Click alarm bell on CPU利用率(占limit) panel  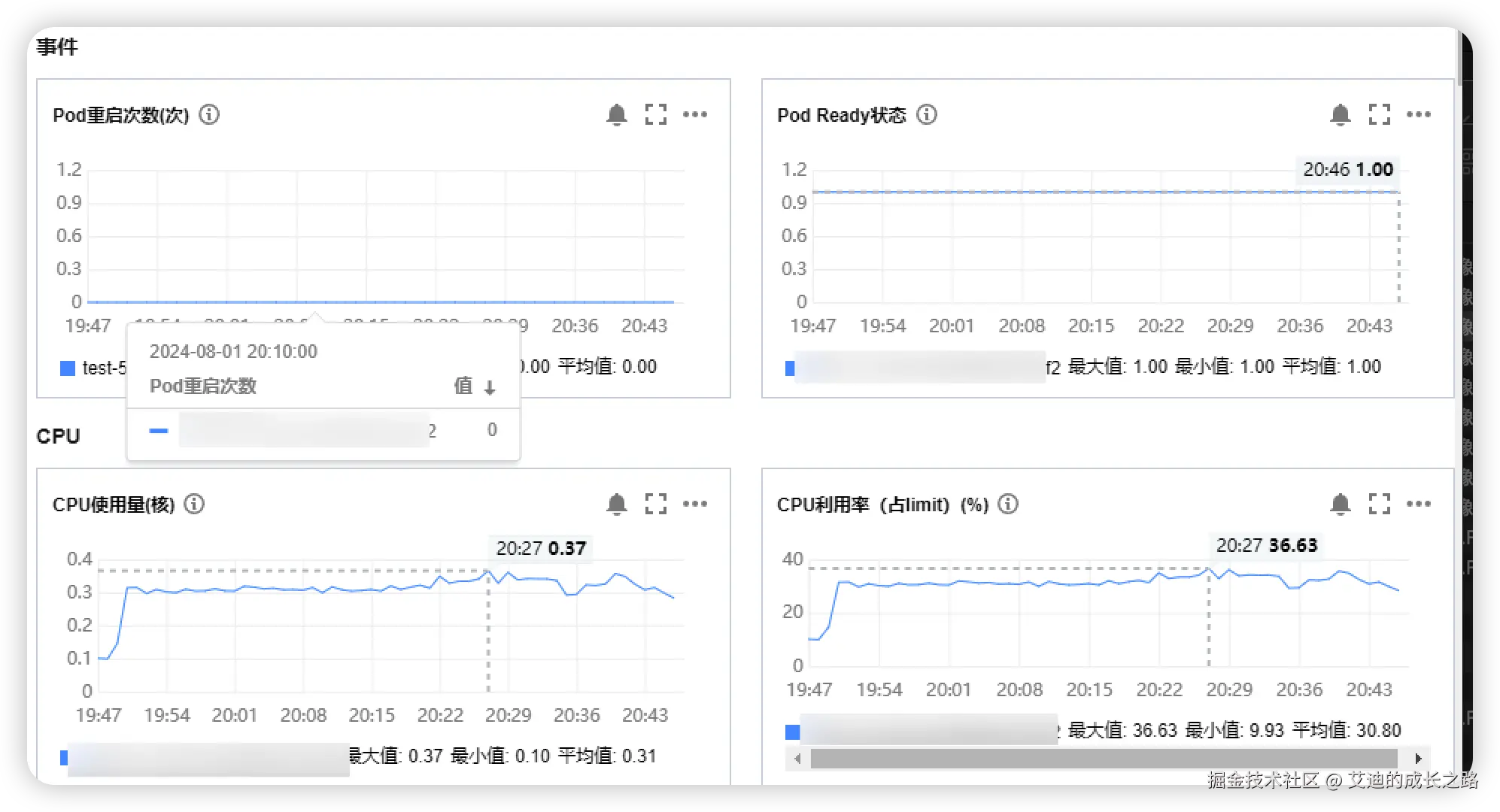[x=1340, y=504]
